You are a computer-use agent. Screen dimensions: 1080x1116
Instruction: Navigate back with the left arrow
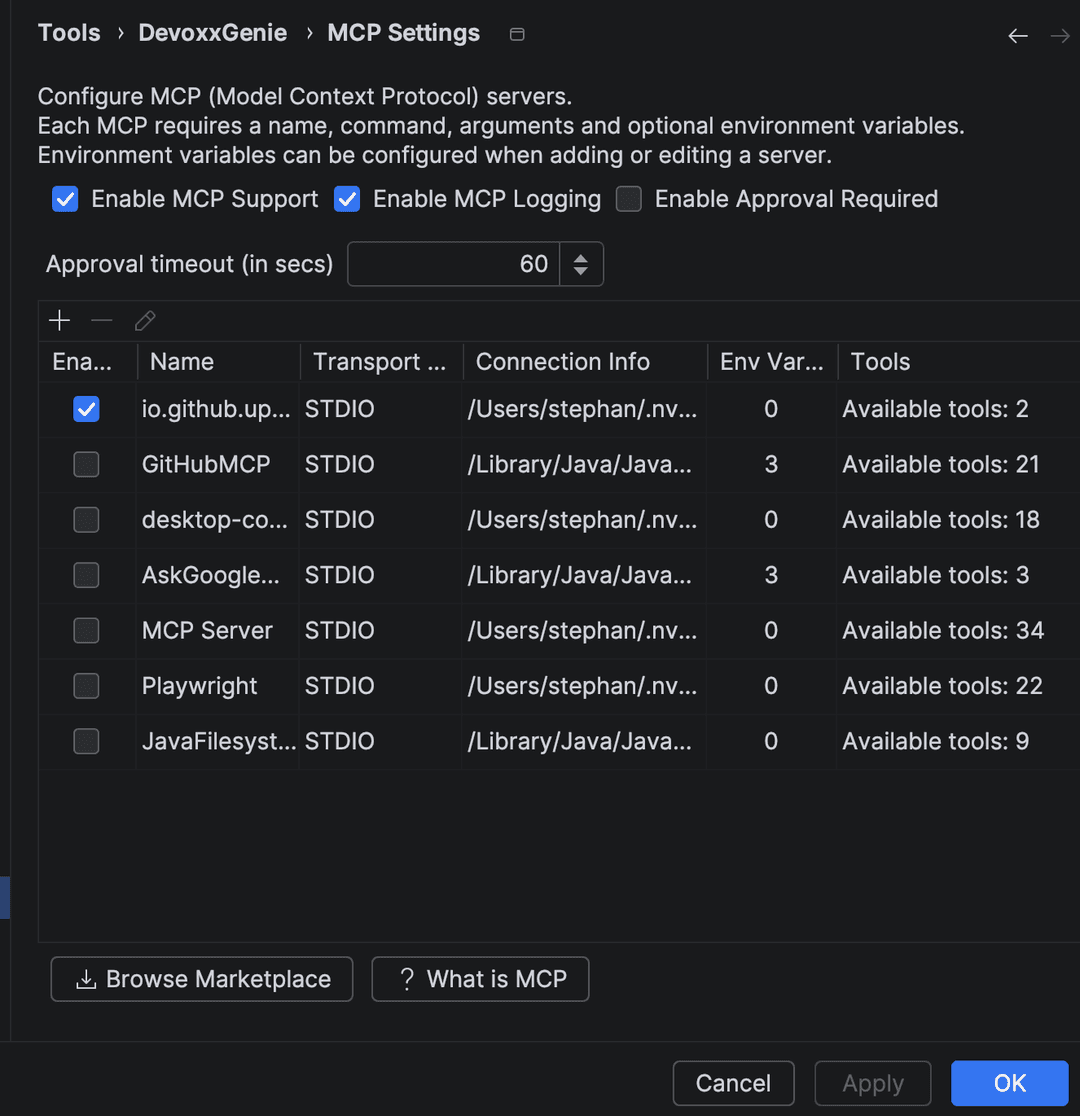(x=1018, y=36)
